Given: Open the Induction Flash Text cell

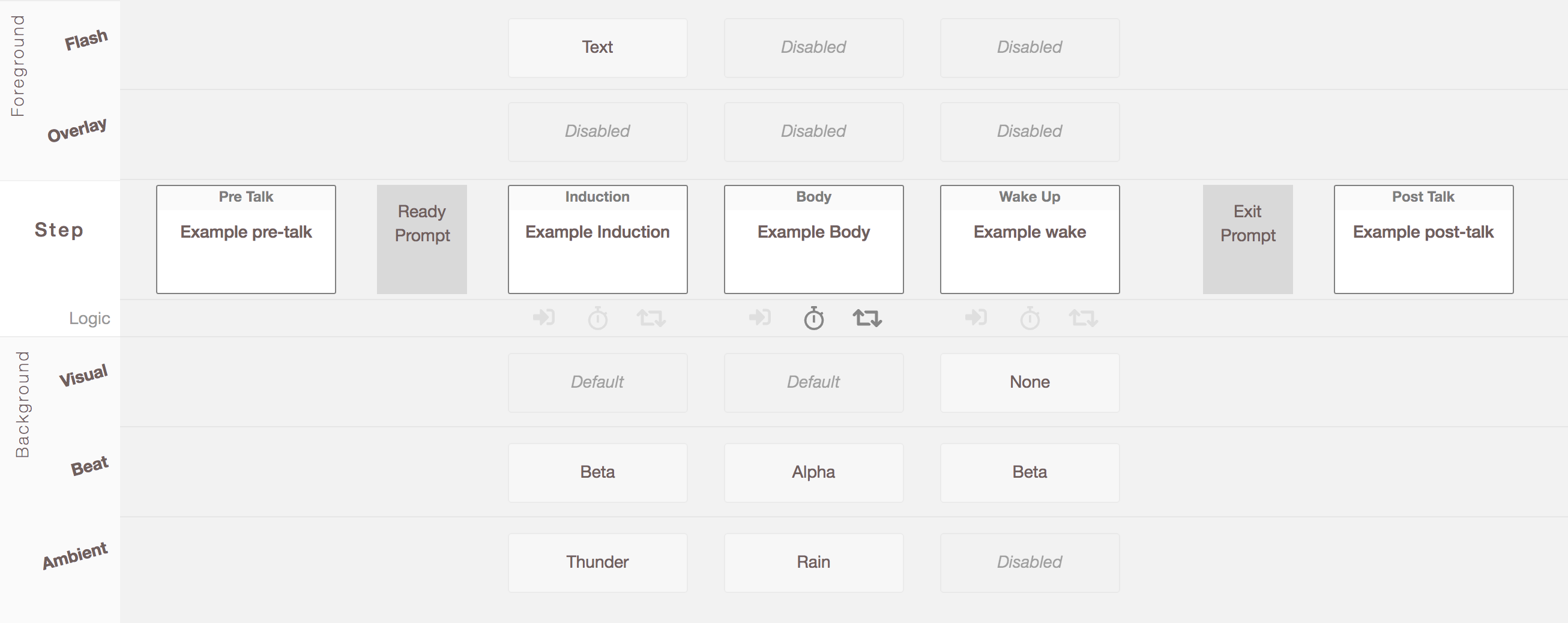Looking at the screenshot, I should tap(598, 48).
